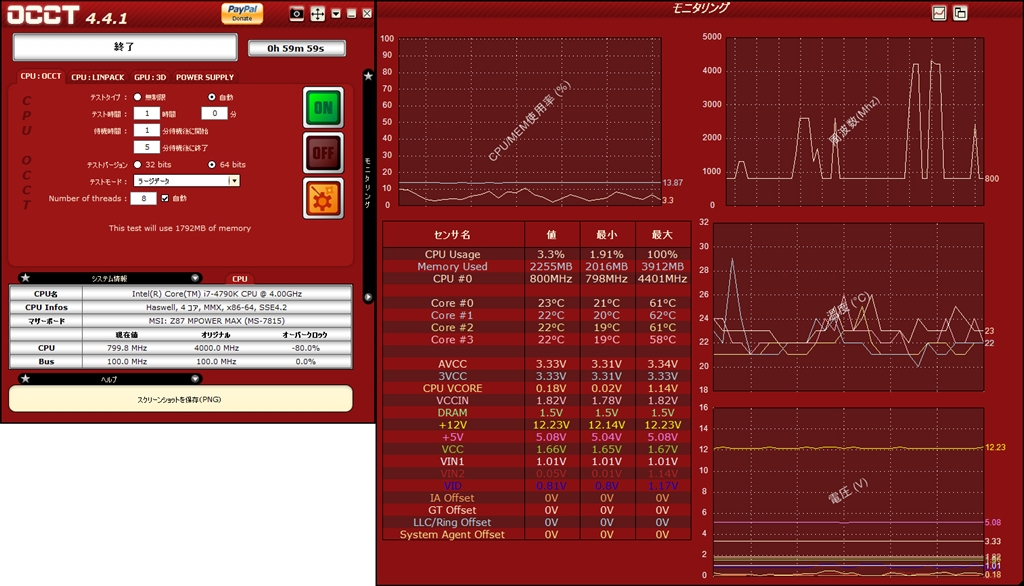Select the Memory Used sensor row
The height and width of the screenshot is (586, 1024).
point(536,267)
